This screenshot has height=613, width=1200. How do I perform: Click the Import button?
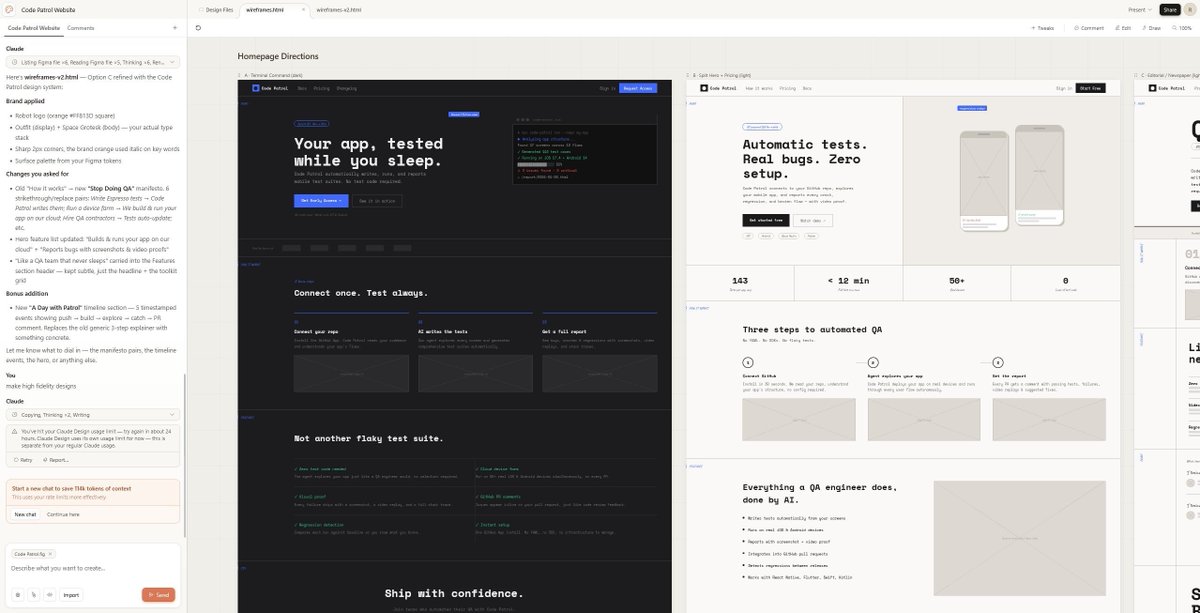point(71,594)
